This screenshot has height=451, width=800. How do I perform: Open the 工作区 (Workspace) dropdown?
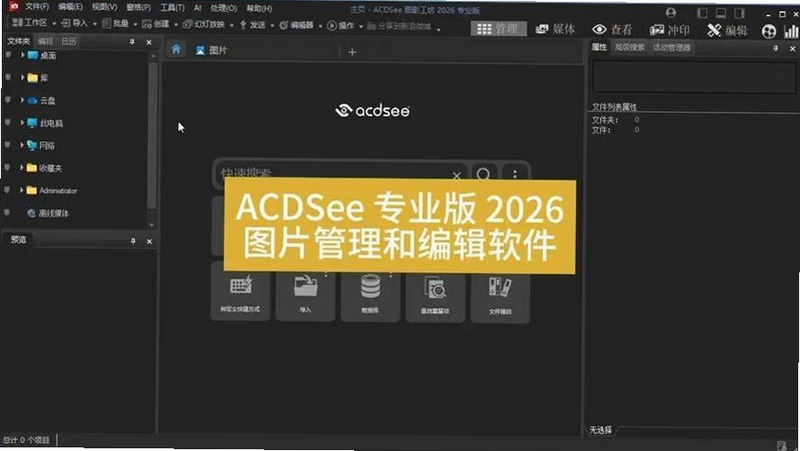pos(34,23)
